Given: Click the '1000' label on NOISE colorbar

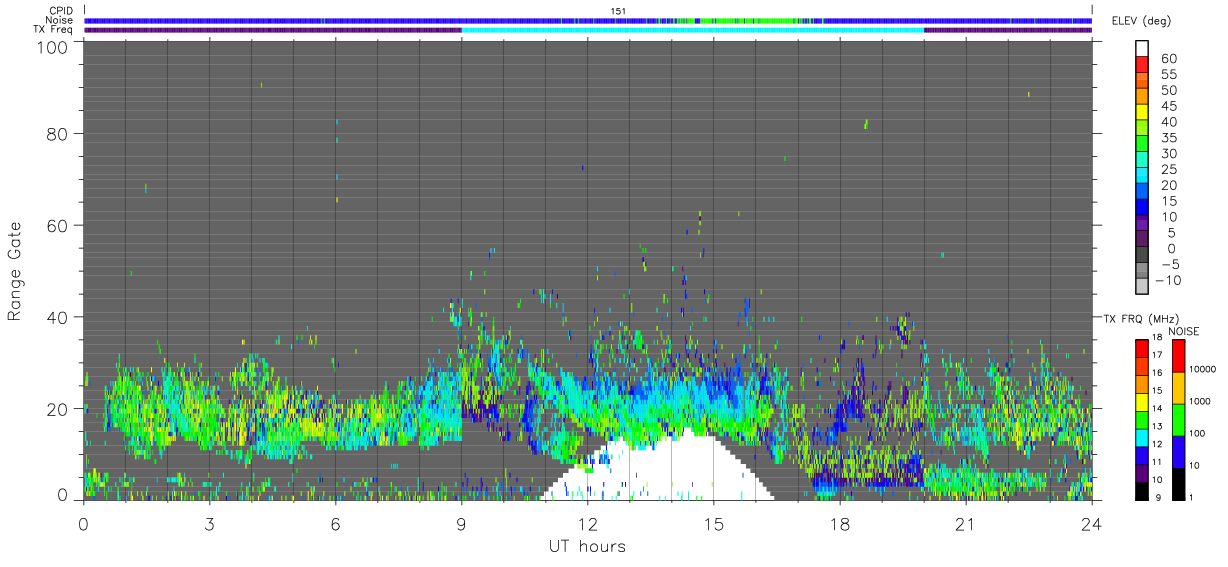Looking at the screenshot, I should tap(1199, 402).
